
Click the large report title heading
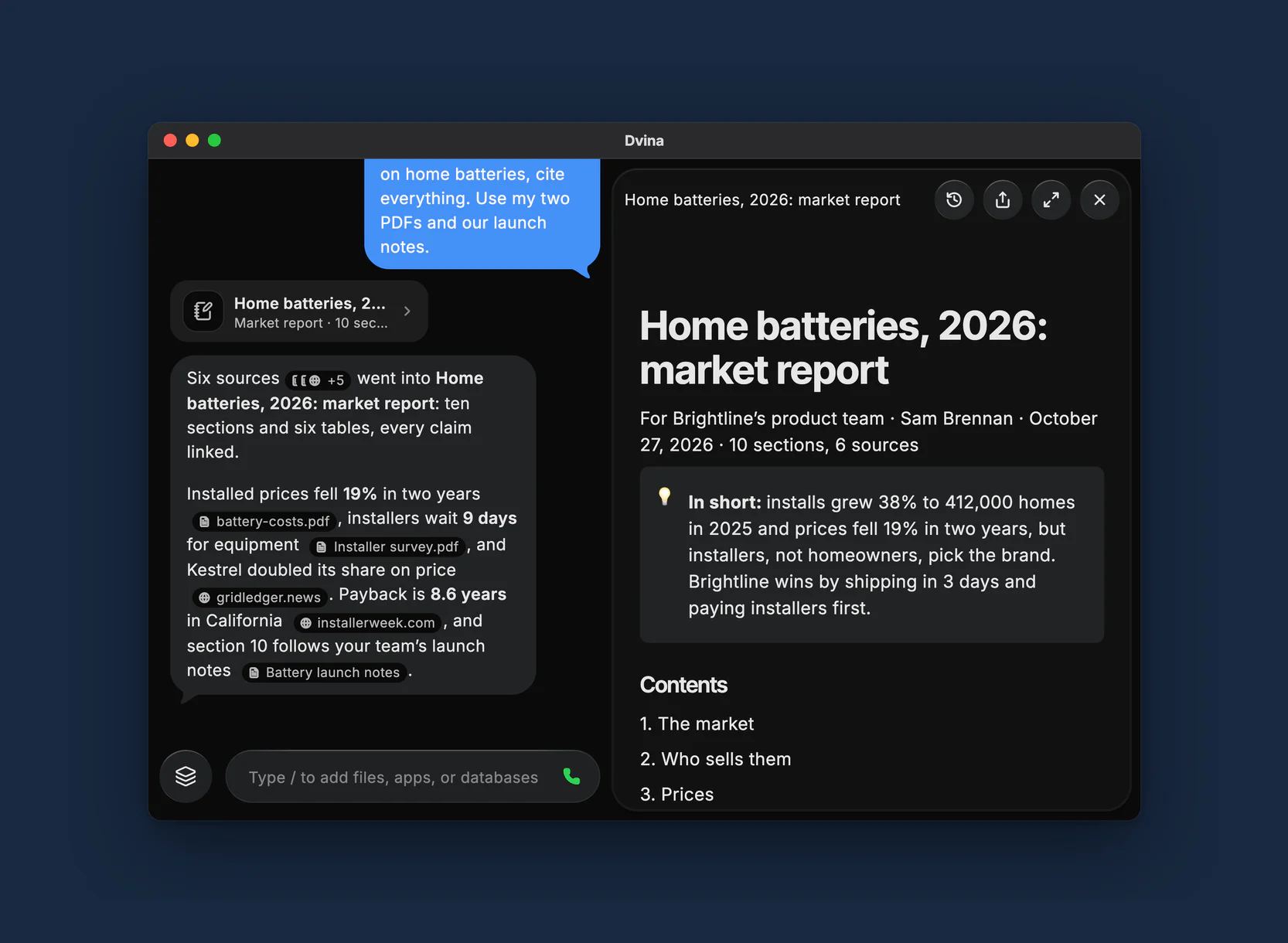(x=843, y=348)
